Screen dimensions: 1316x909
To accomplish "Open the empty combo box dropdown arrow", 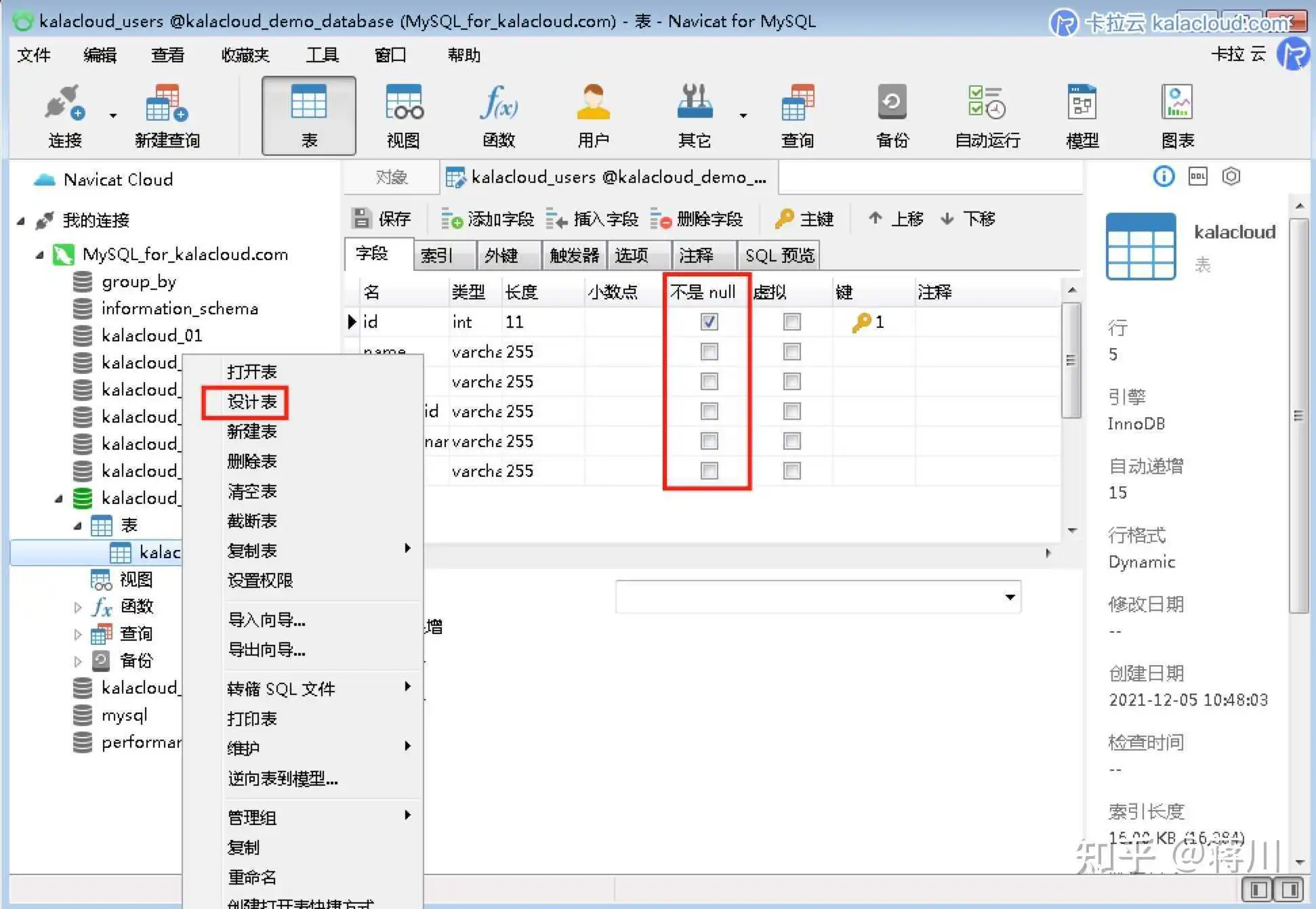I will pyautogui.click(x=1010, y=597).
